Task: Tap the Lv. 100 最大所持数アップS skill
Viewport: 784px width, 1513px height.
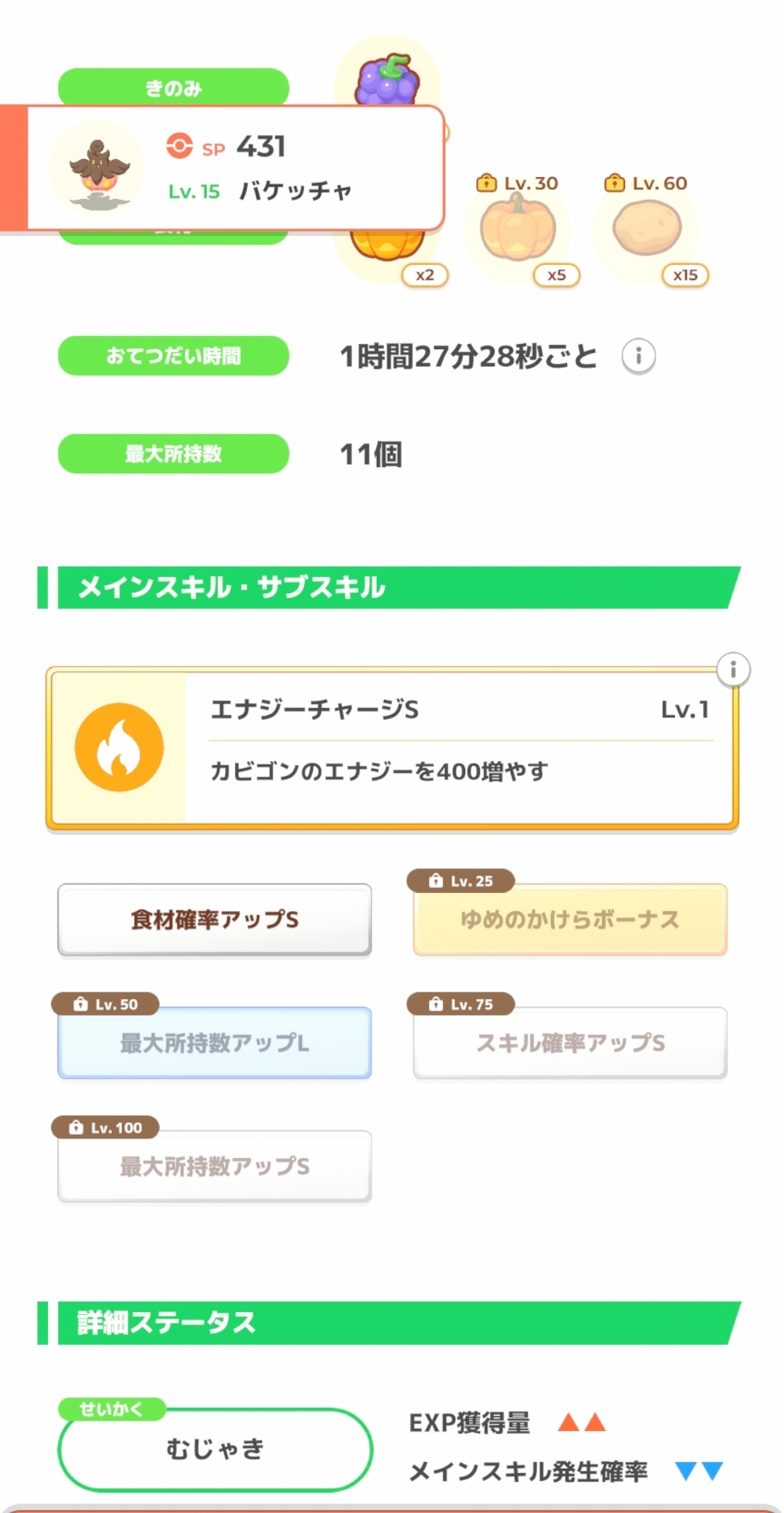Action: pos(215,1167)
